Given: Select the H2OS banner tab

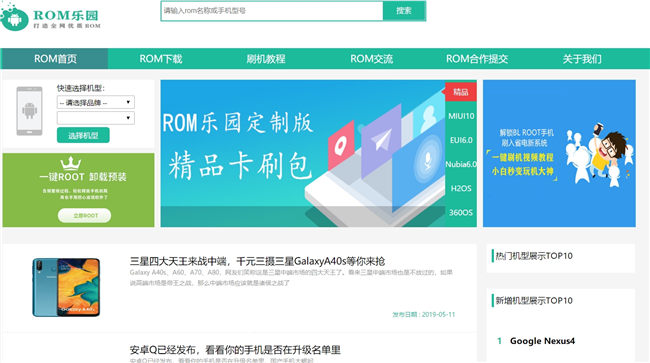Looking at the screenshot, I should 461,188.
